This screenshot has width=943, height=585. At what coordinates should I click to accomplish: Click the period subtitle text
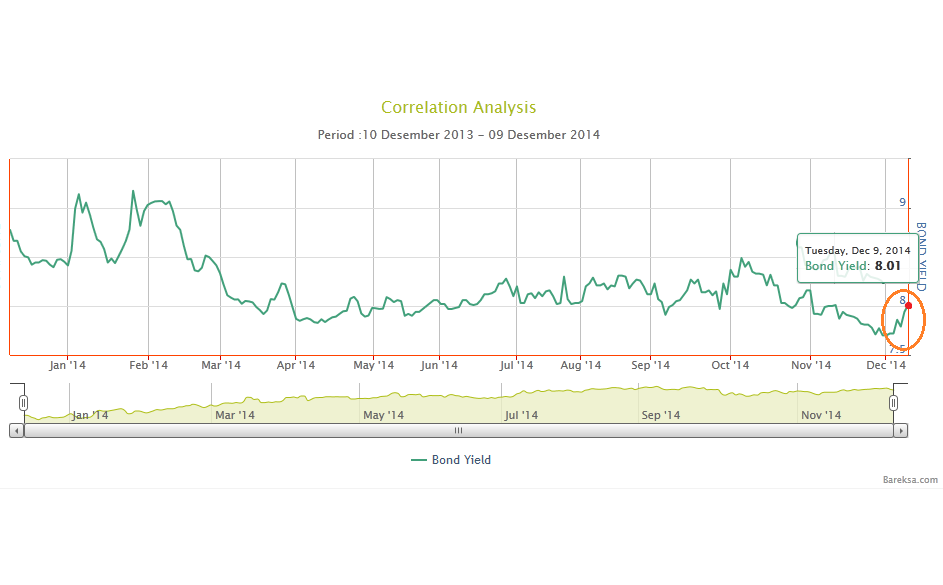point(458,134)
